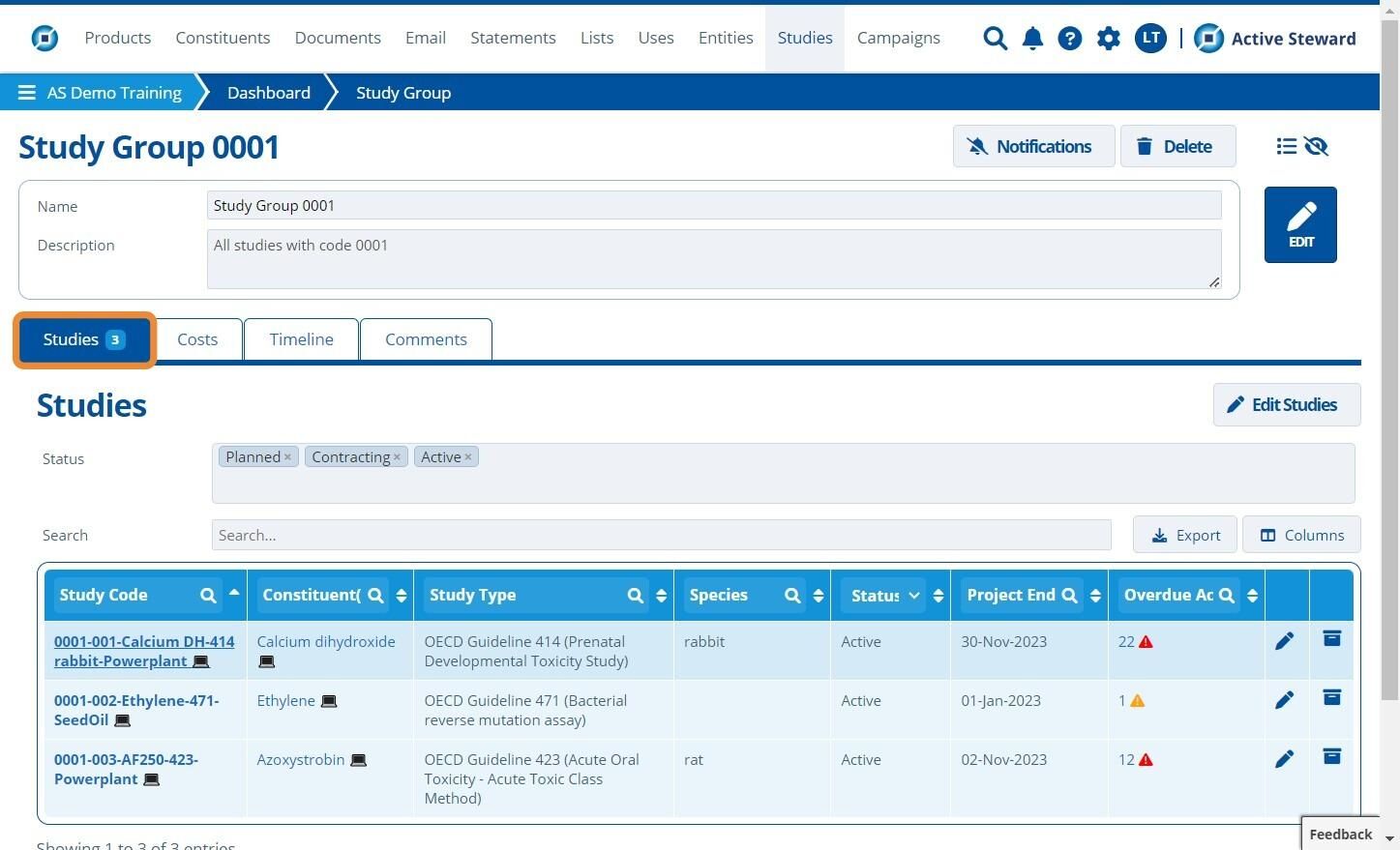
Task: Edit the 0001-002-Ethylene study row pencil
Action: tap(1284, 700)
